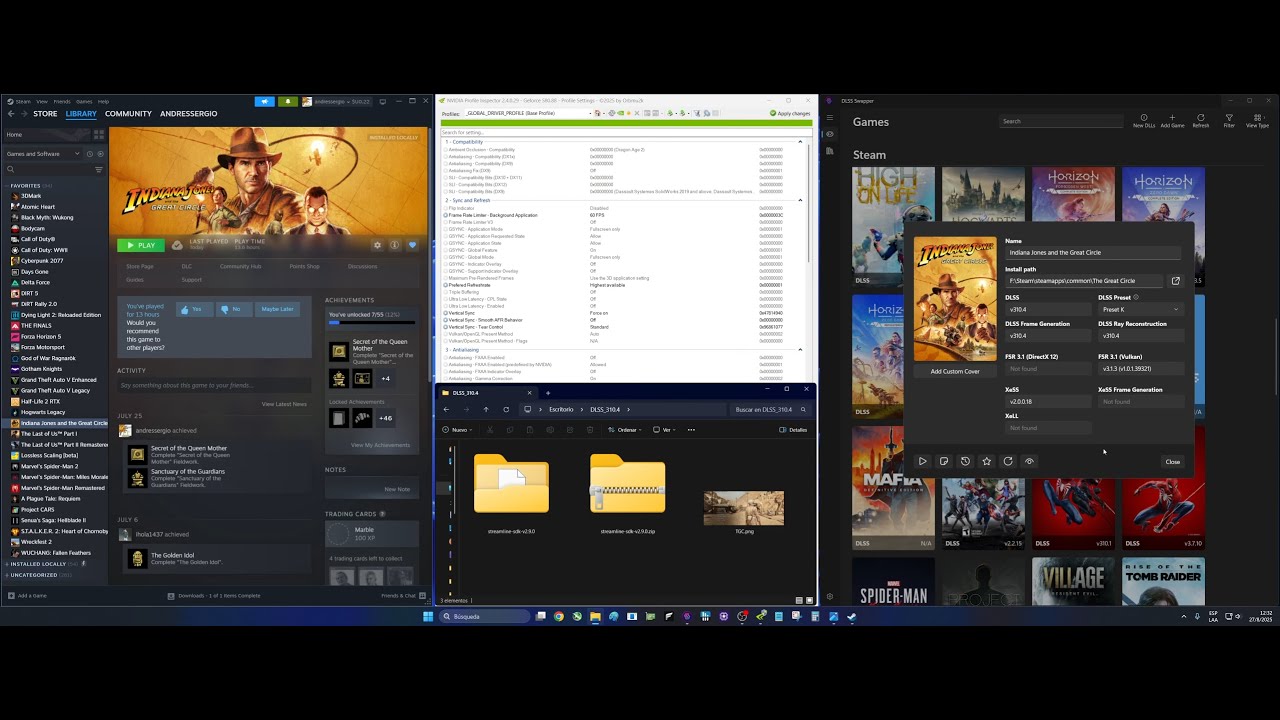Click taskbar Búsqueda search box
1280x720 pixels.
485,616
